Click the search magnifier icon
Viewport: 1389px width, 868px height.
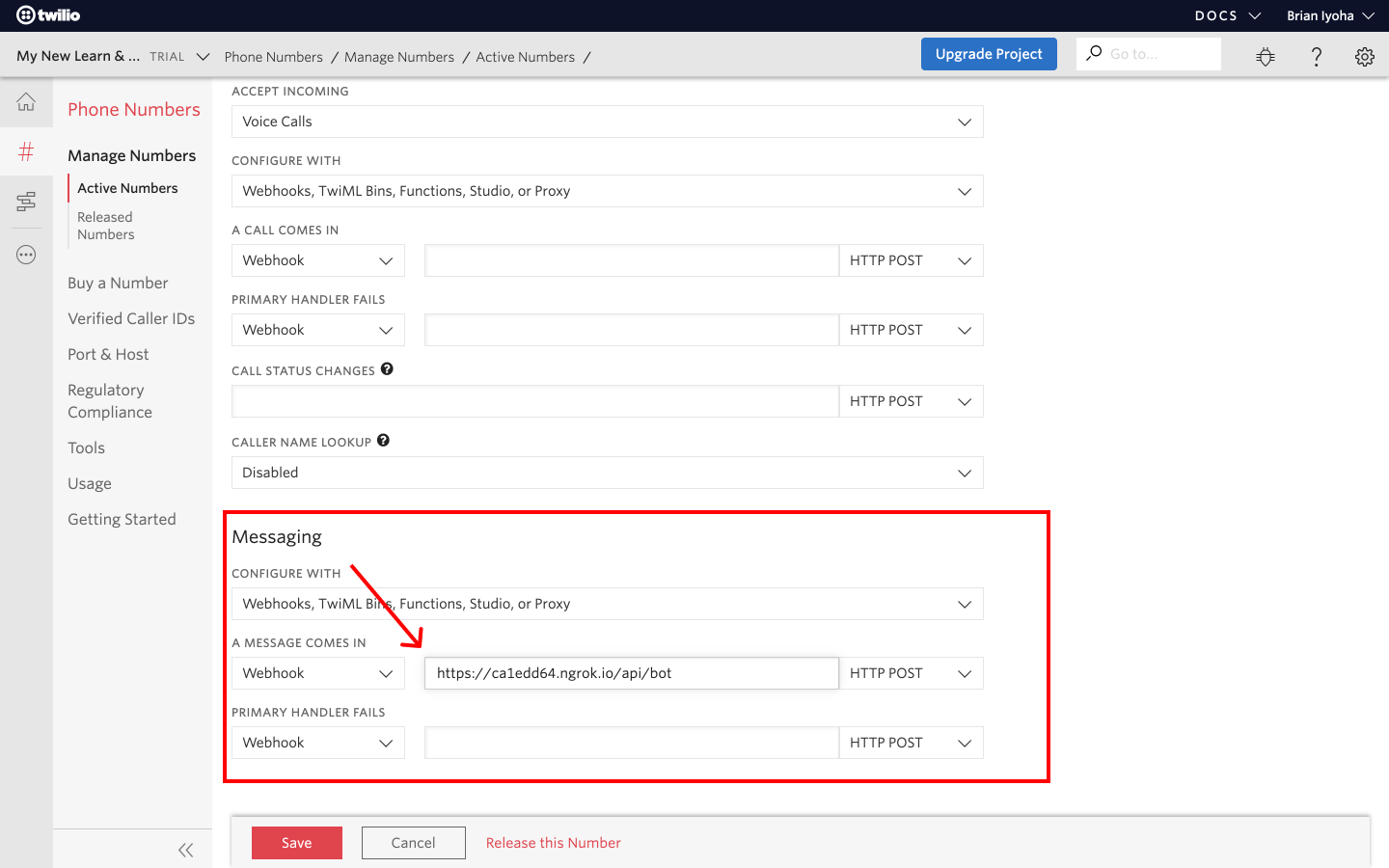(1094, 53)
